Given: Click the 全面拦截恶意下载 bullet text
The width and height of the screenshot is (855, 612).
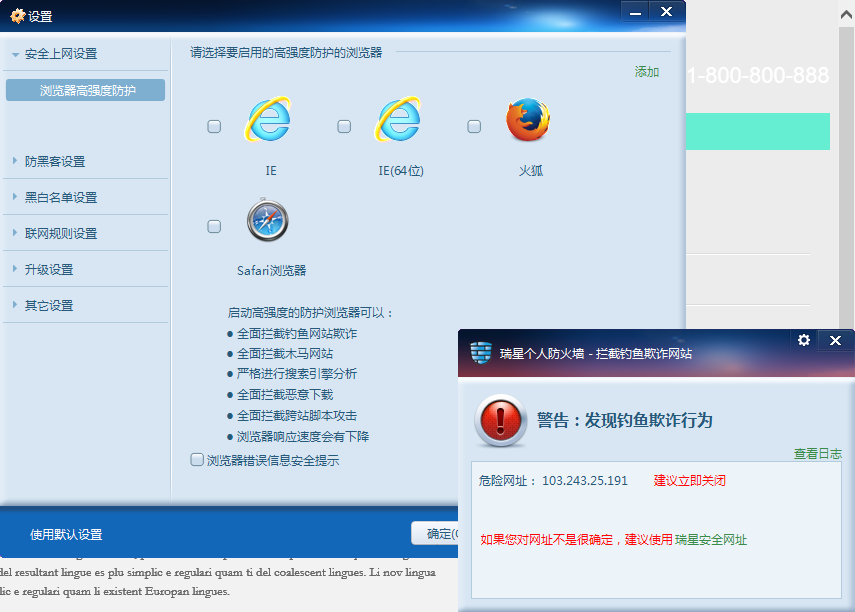Looking at the screenshot, I should [x=285, y=395].
